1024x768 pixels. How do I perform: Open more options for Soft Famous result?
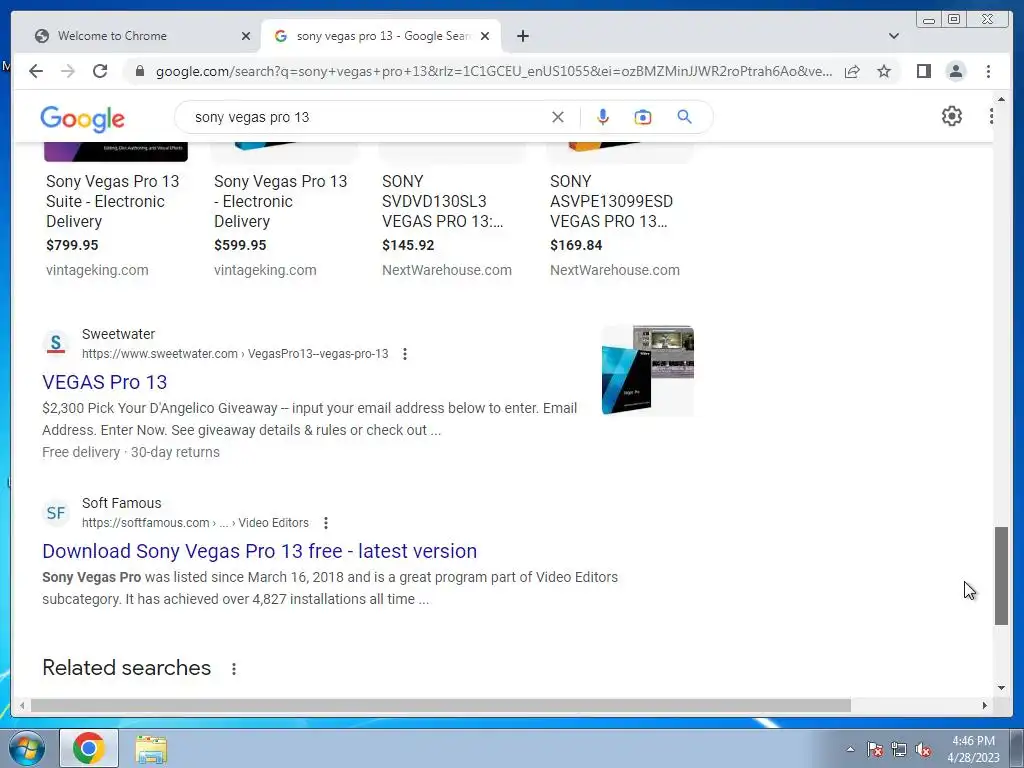(326, 523)
